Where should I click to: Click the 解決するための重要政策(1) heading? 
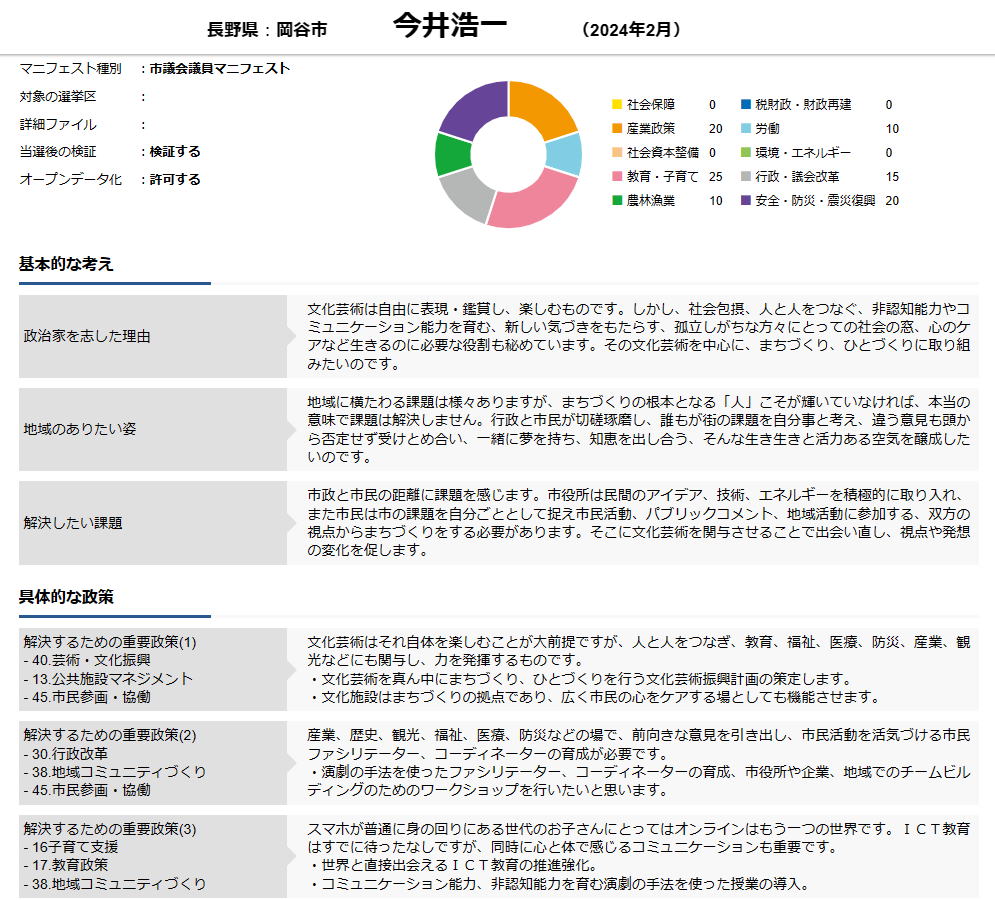[x=110, y=642]
